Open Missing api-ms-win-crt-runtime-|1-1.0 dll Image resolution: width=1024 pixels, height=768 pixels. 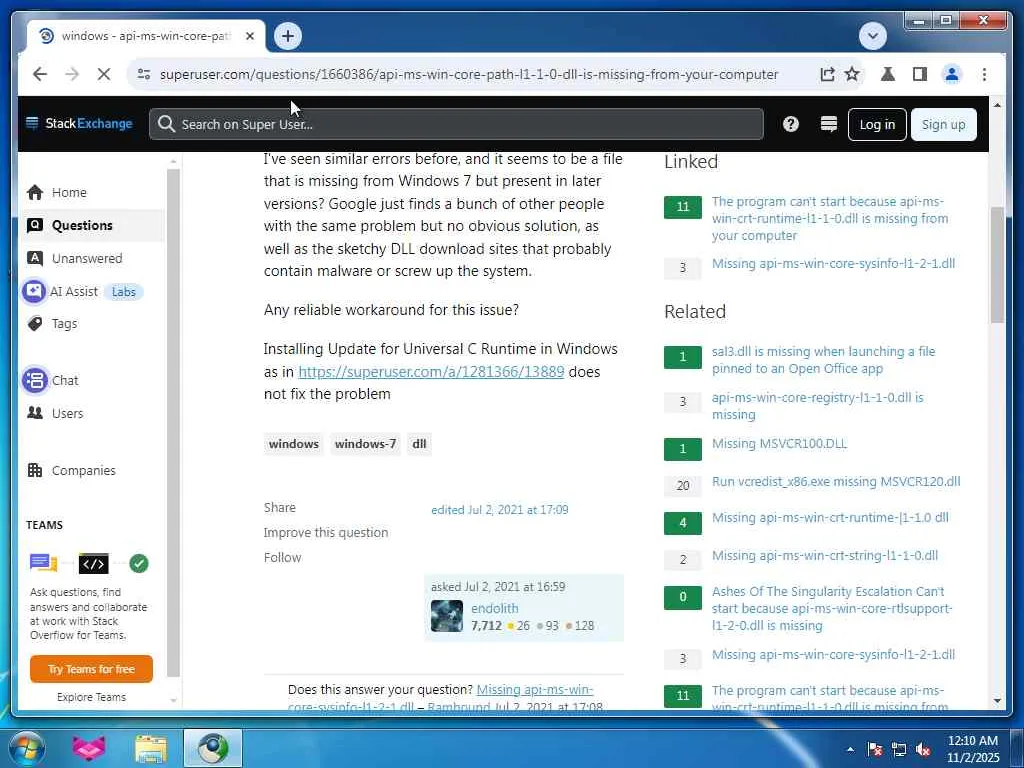coord(830,517)
